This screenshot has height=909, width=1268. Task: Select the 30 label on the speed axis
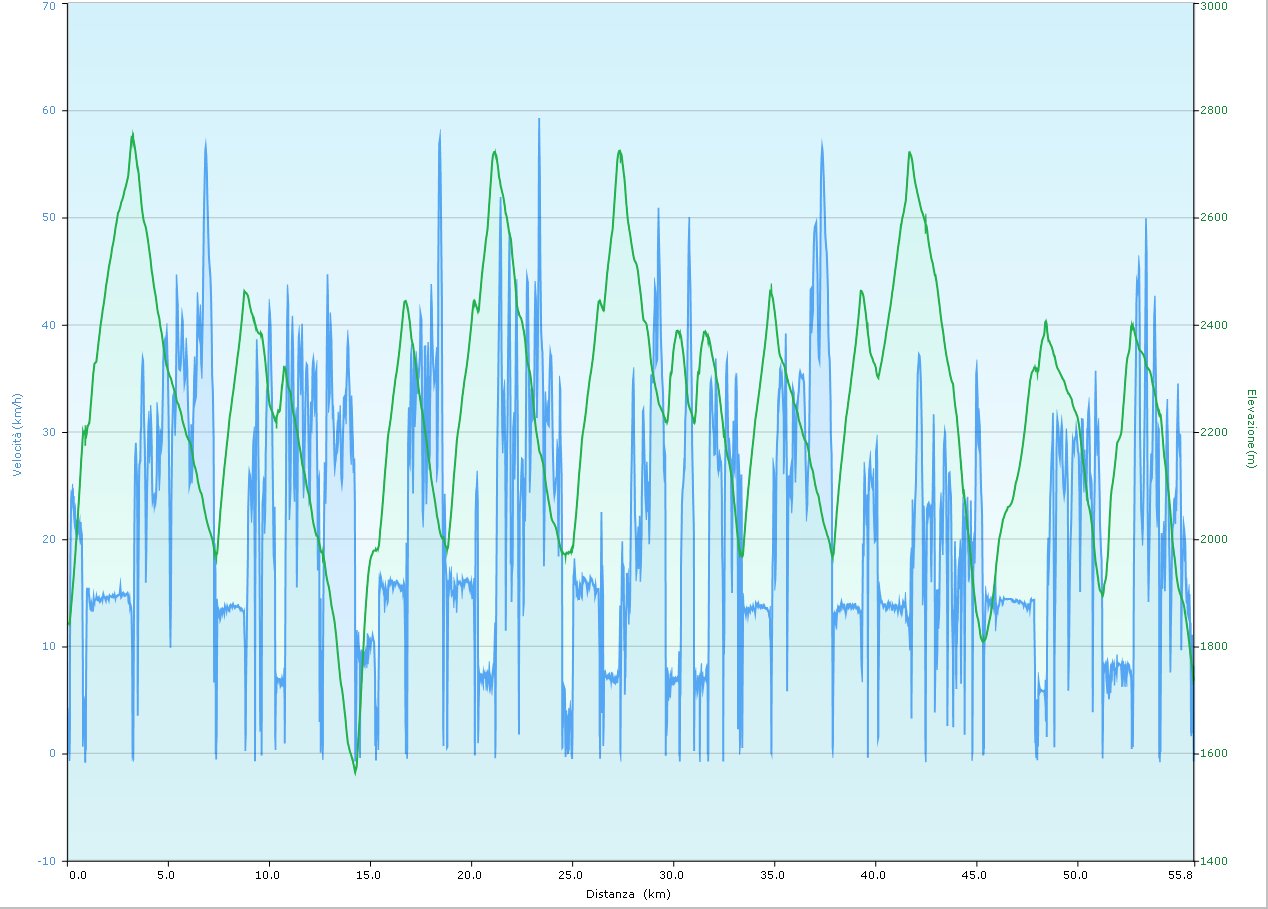[50, 432]
